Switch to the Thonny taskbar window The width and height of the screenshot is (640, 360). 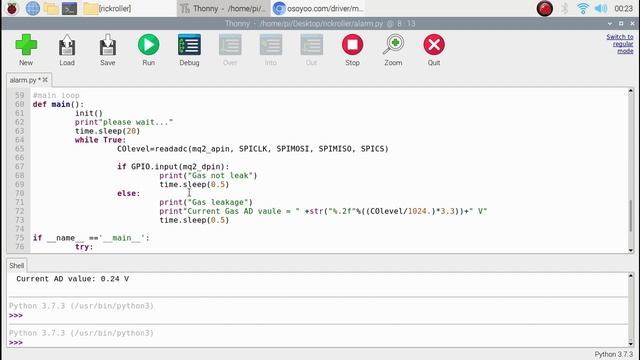[x=223, y=8]
